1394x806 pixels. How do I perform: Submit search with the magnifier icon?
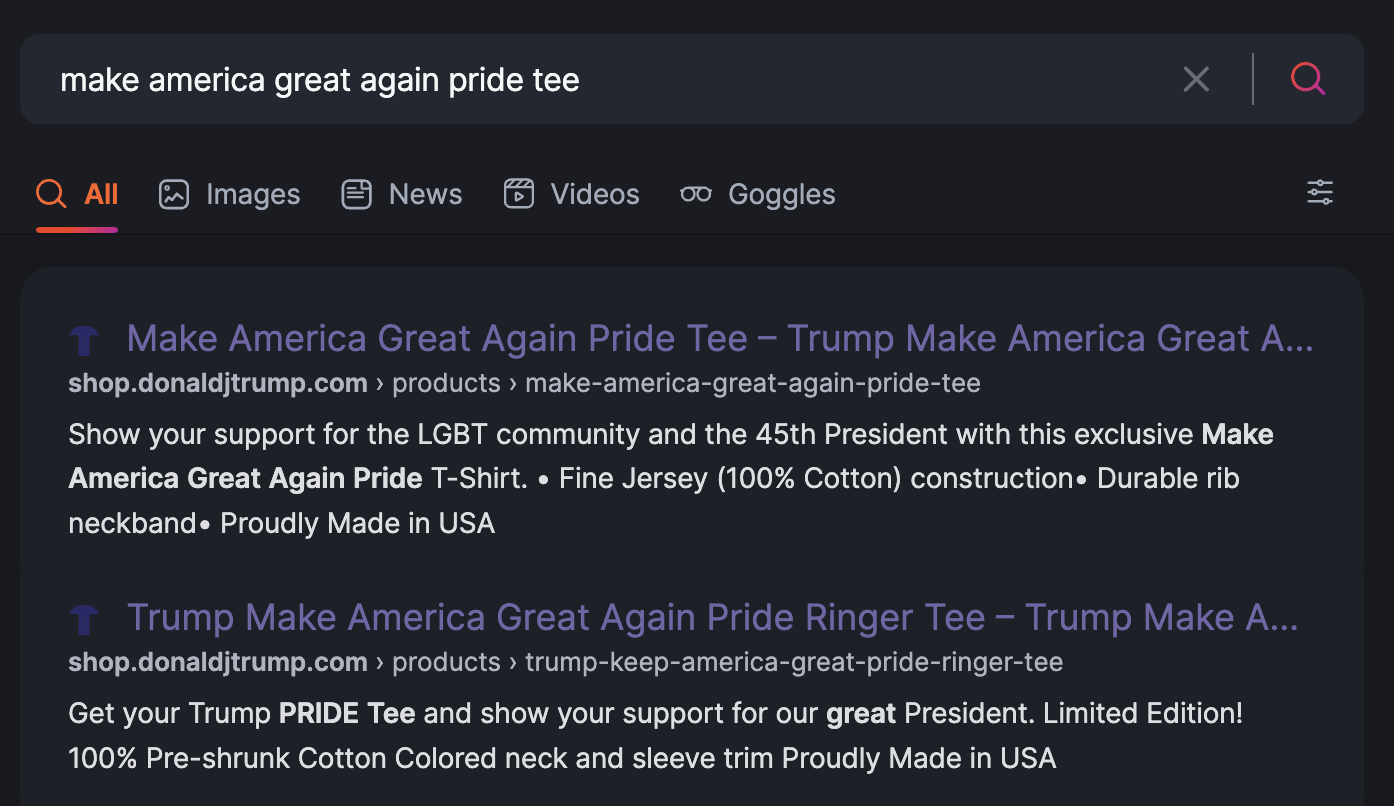click(x=1307, y=79)
